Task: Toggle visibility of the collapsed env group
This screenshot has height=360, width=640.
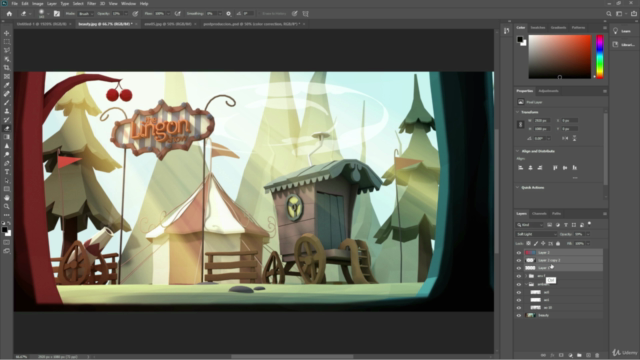Action: point(519,276)
